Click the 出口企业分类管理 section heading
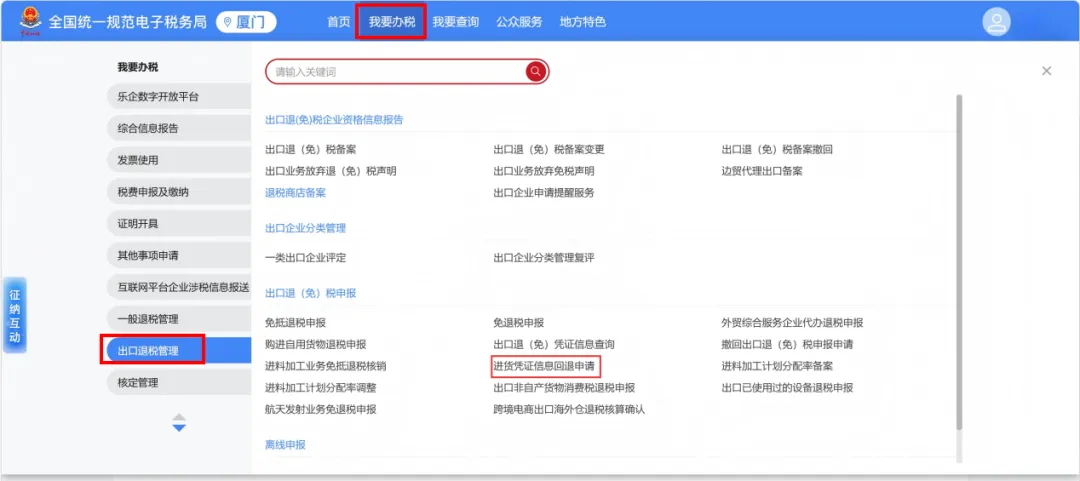1080x481 pixels. point(305,227)
